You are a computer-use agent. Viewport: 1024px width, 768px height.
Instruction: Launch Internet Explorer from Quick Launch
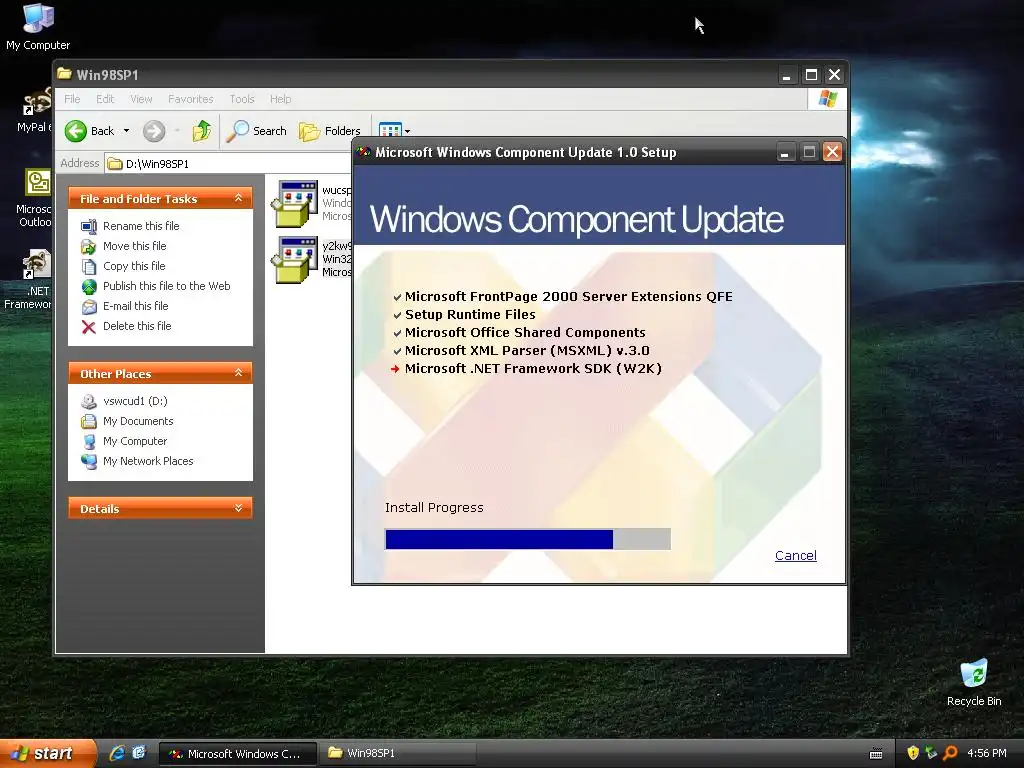117,753
